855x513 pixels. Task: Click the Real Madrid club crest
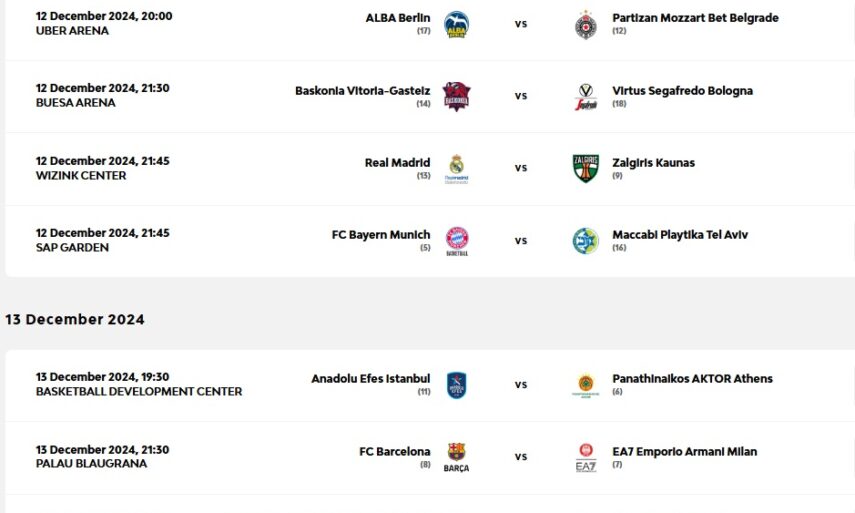[456, 167]
